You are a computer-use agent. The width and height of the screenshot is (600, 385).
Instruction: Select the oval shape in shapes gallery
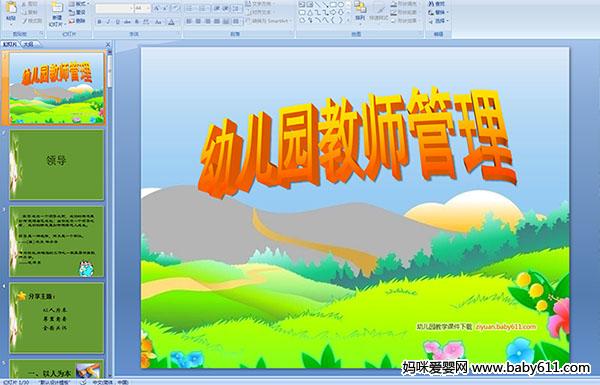pyautogui.click(x=341, y=5)
